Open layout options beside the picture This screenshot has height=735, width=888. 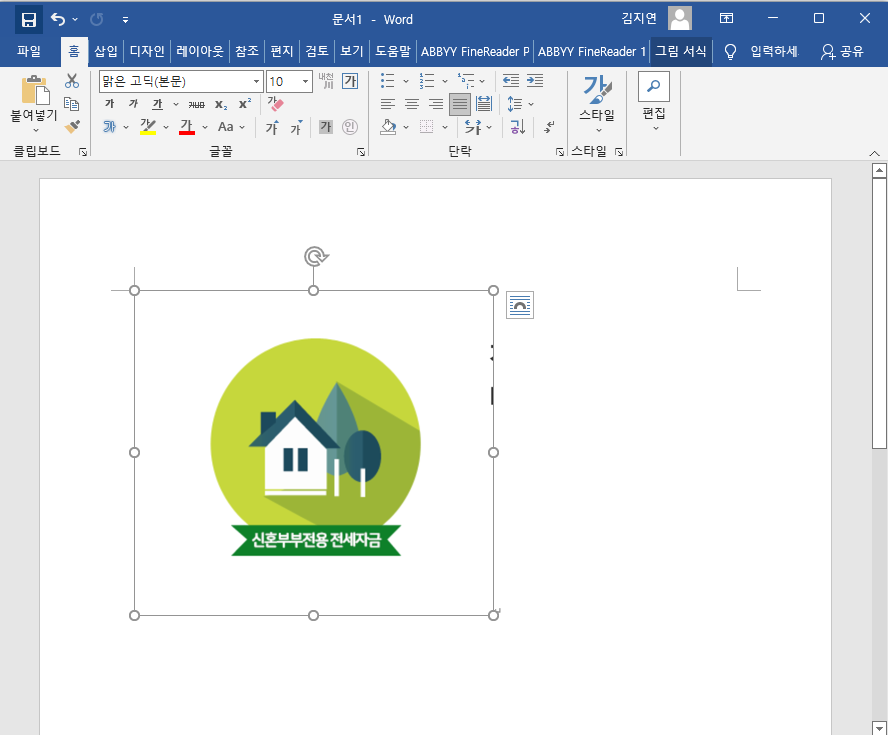(520, 305)
